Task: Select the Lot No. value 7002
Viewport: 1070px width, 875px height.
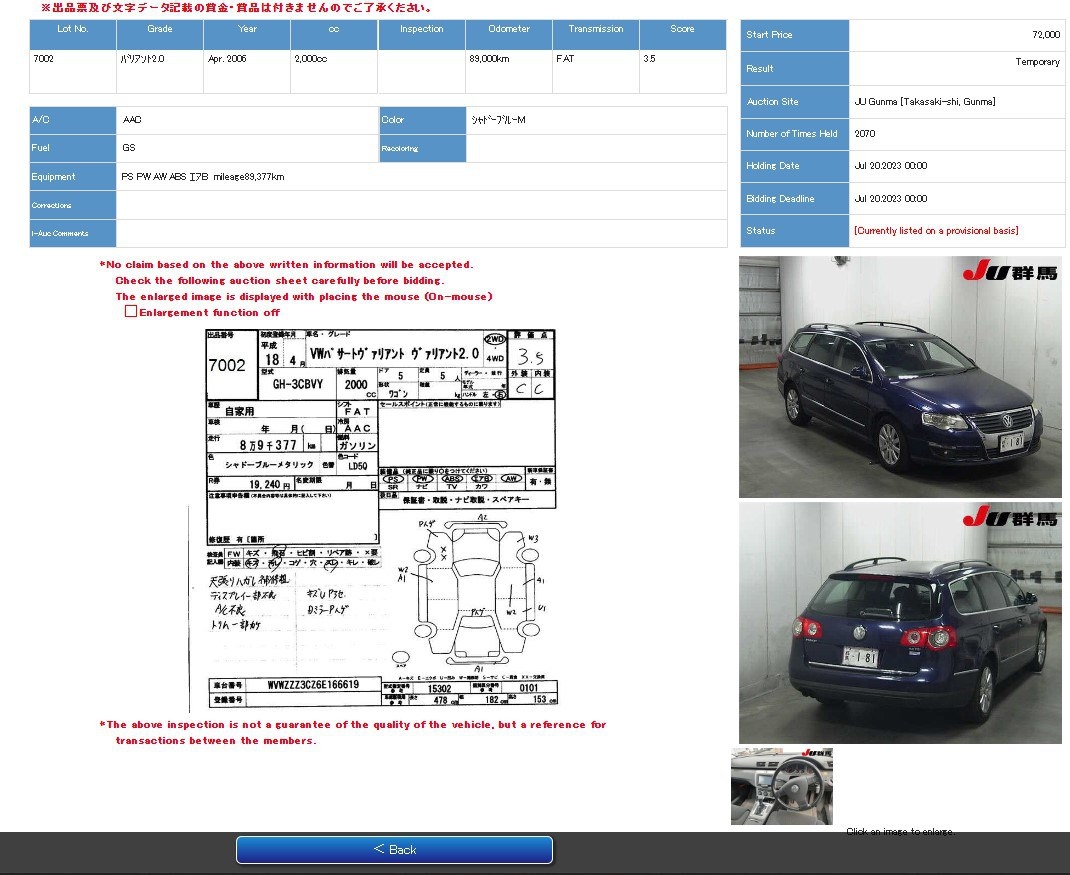Action: click(44, 59)
